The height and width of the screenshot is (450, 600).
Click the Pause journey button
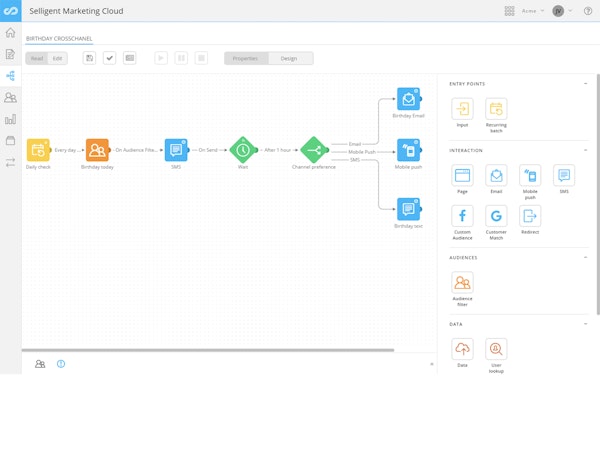pyautogui.click(x=181, y=58)
